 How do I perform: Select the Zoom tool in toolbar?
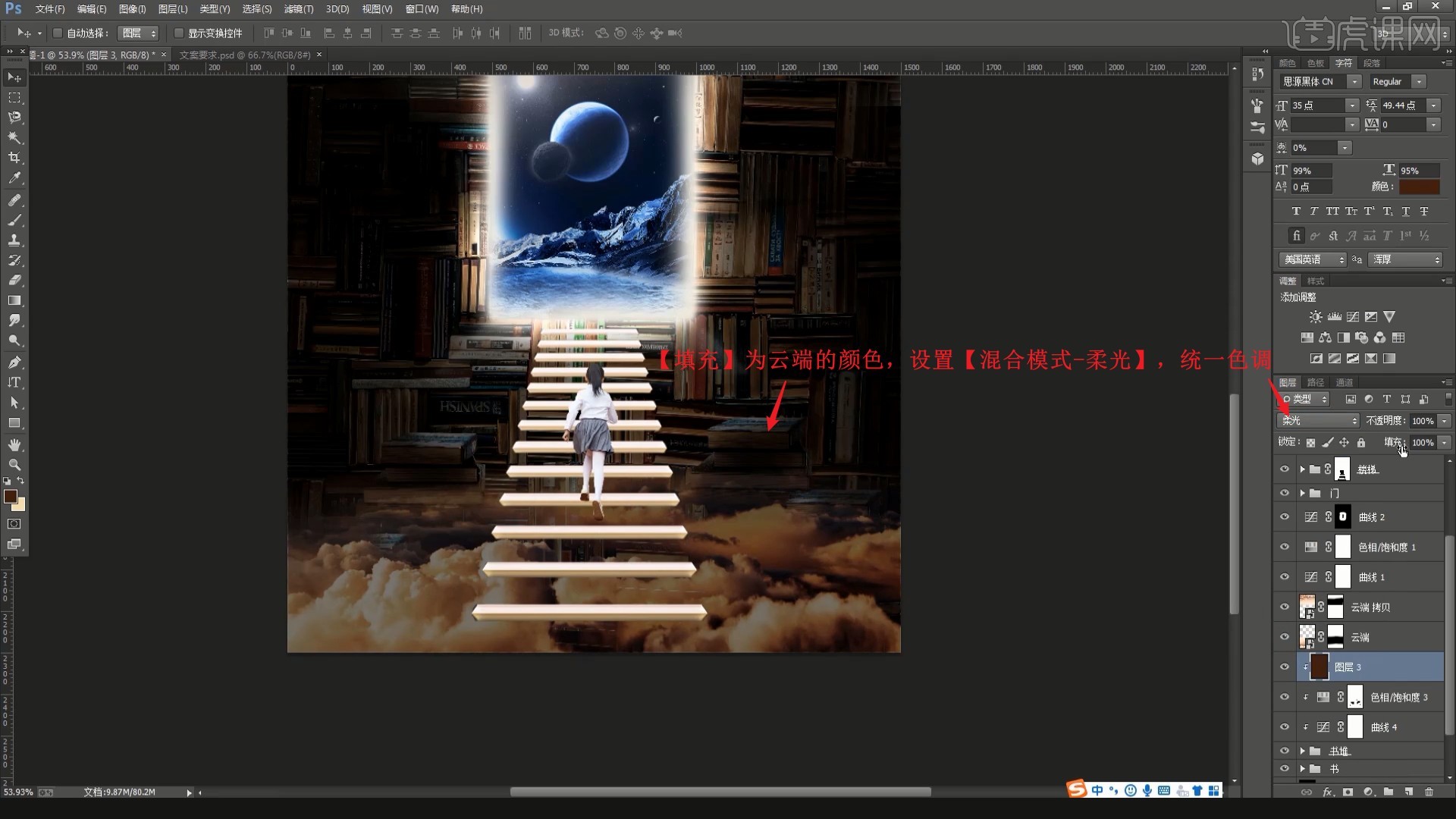[14, 464]
